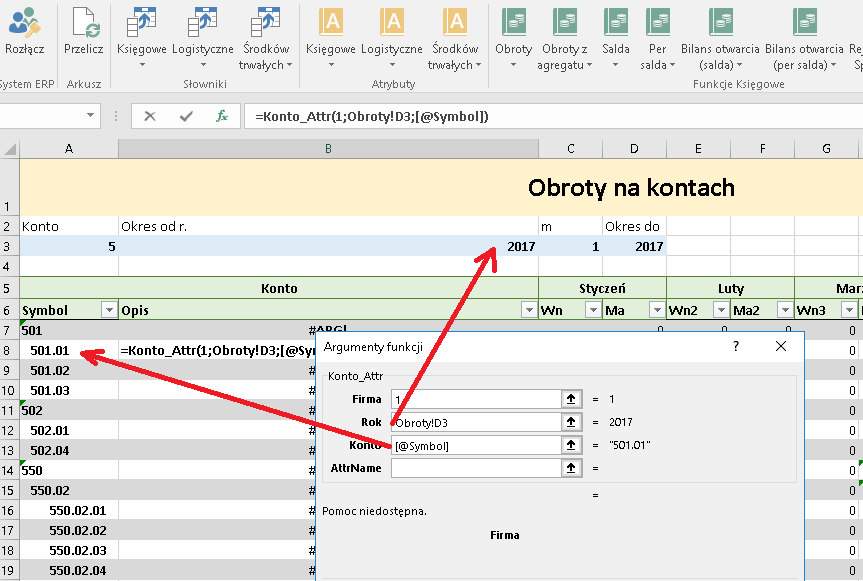Click the dialog help question mark
863x581 pixels.
[736, 346]
